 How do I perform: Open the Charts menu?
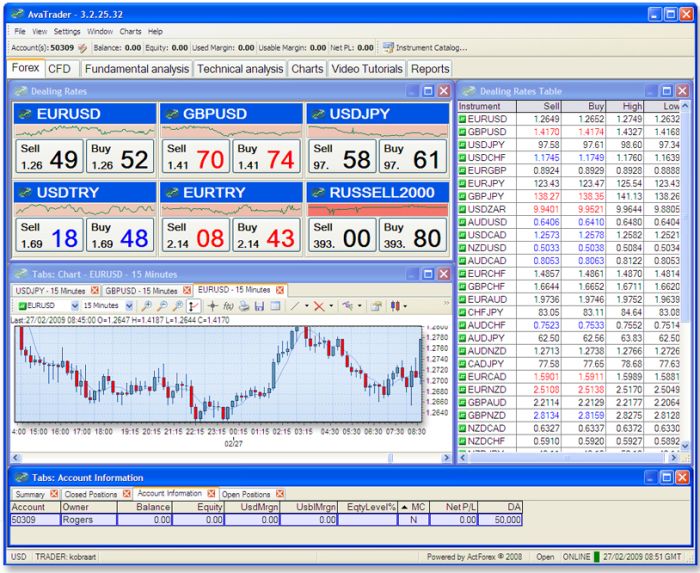click(x=130, y=31)
